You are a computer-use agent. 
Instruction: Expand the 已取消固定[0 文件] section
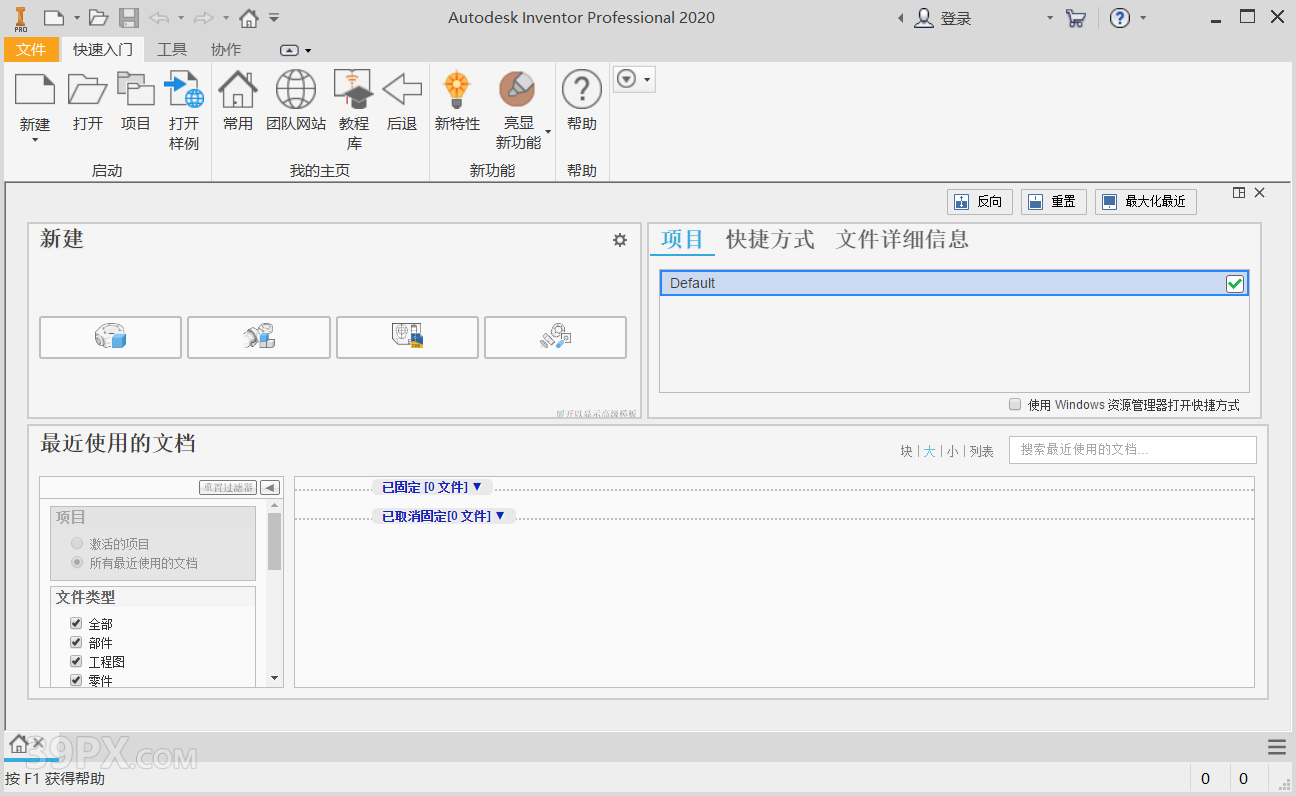pyautogui.click(x=444, y=516)
